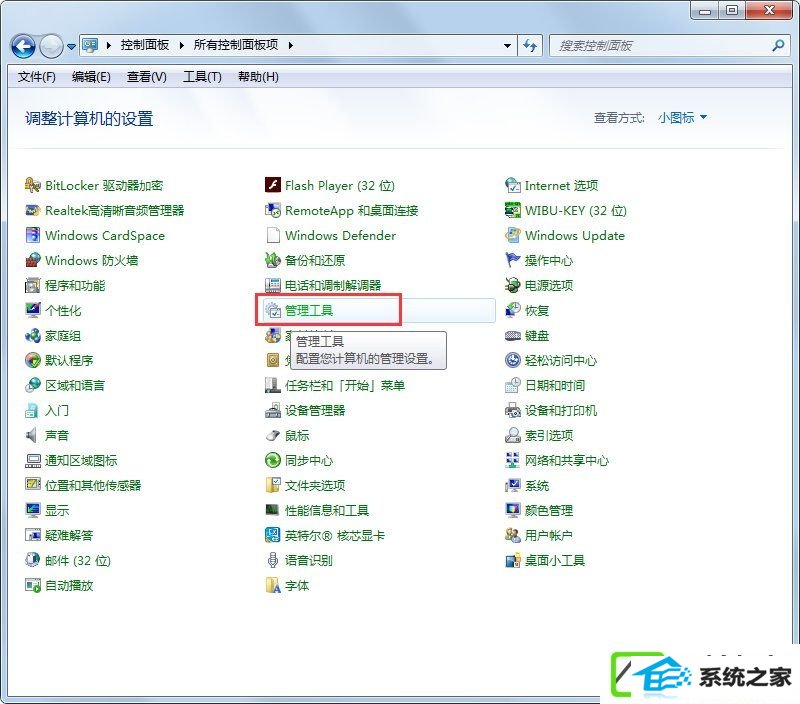Open the 通知区域图标 link
This screenshot has height=704, width=800.
tap(81, 461)
